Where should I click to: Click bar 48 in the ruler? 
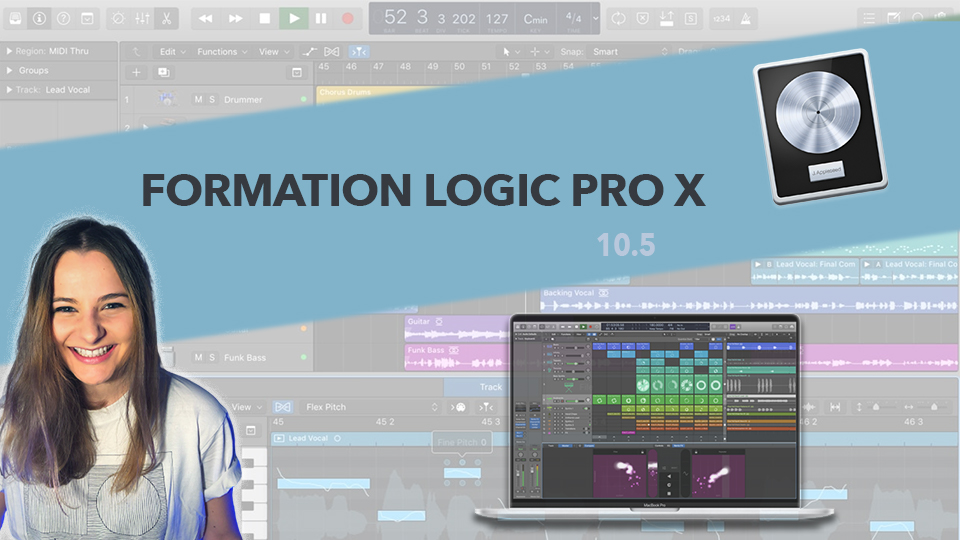click(x=405, y=67)
